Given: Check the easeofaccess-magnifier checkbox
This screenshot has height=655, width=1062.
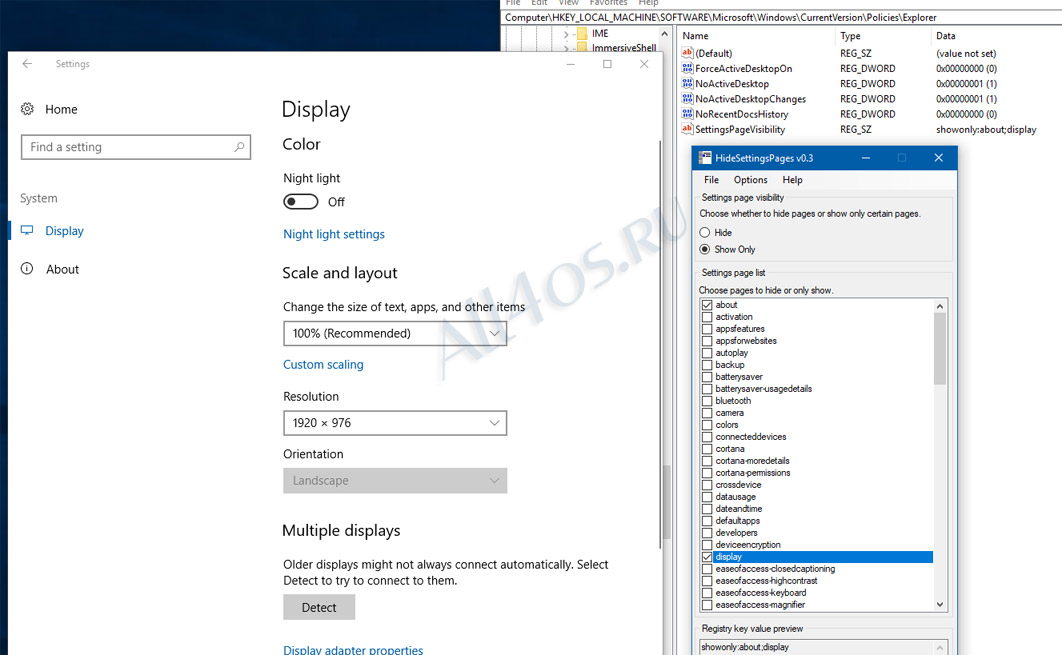Looking at the screenshot, I should point(707,605).
